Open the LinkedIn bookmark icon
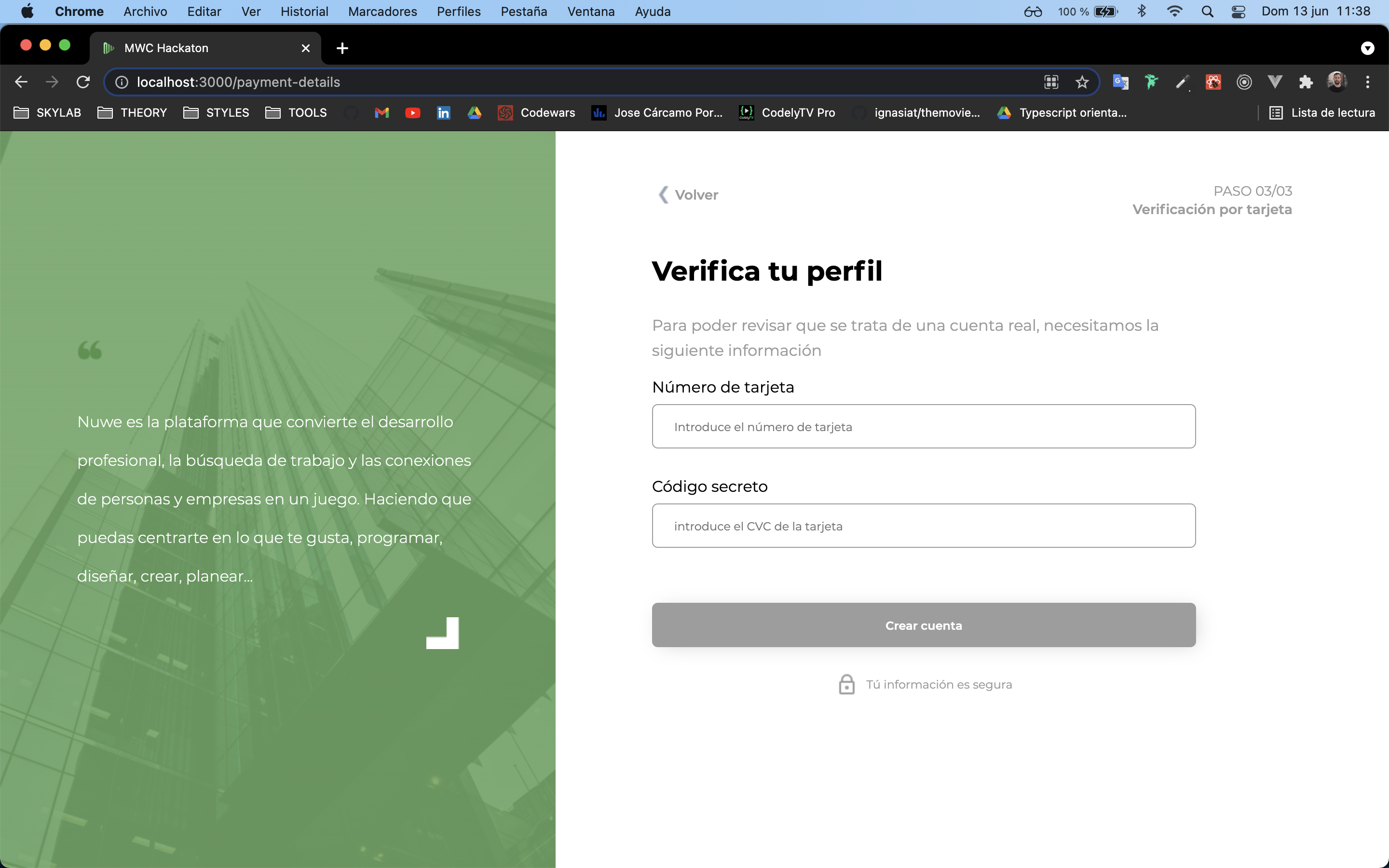This screenshot has height=868, width=1389. coord(443,112)
